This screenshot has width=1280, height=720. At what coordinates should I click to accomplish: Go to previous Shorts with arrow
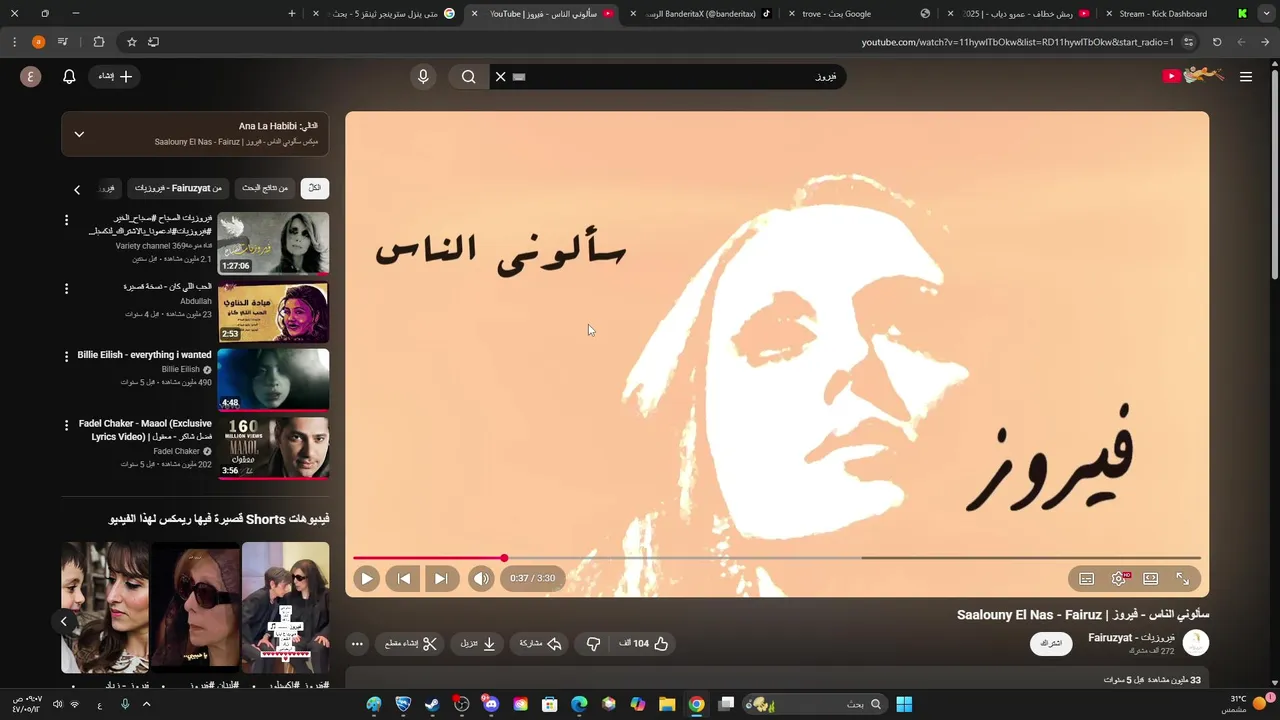pyautogui.click(x=63, y=622)
